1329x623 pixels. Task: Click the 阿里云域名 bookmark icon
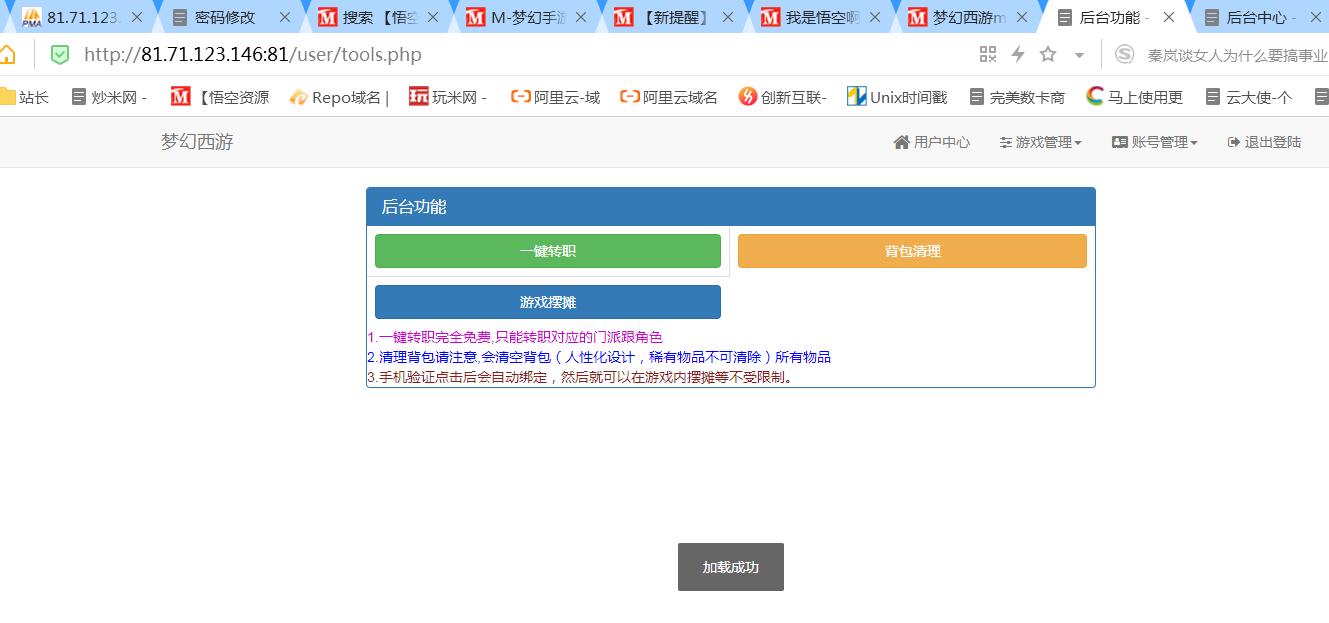(x=630, y=97)
